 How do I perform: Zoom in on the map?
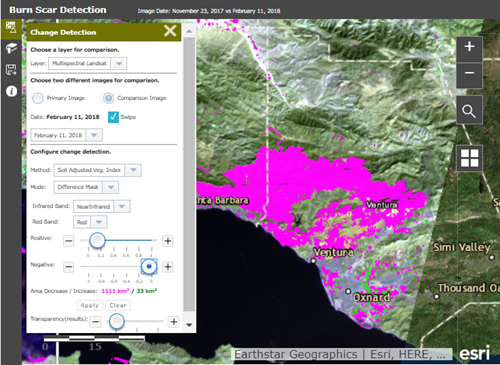469,46
